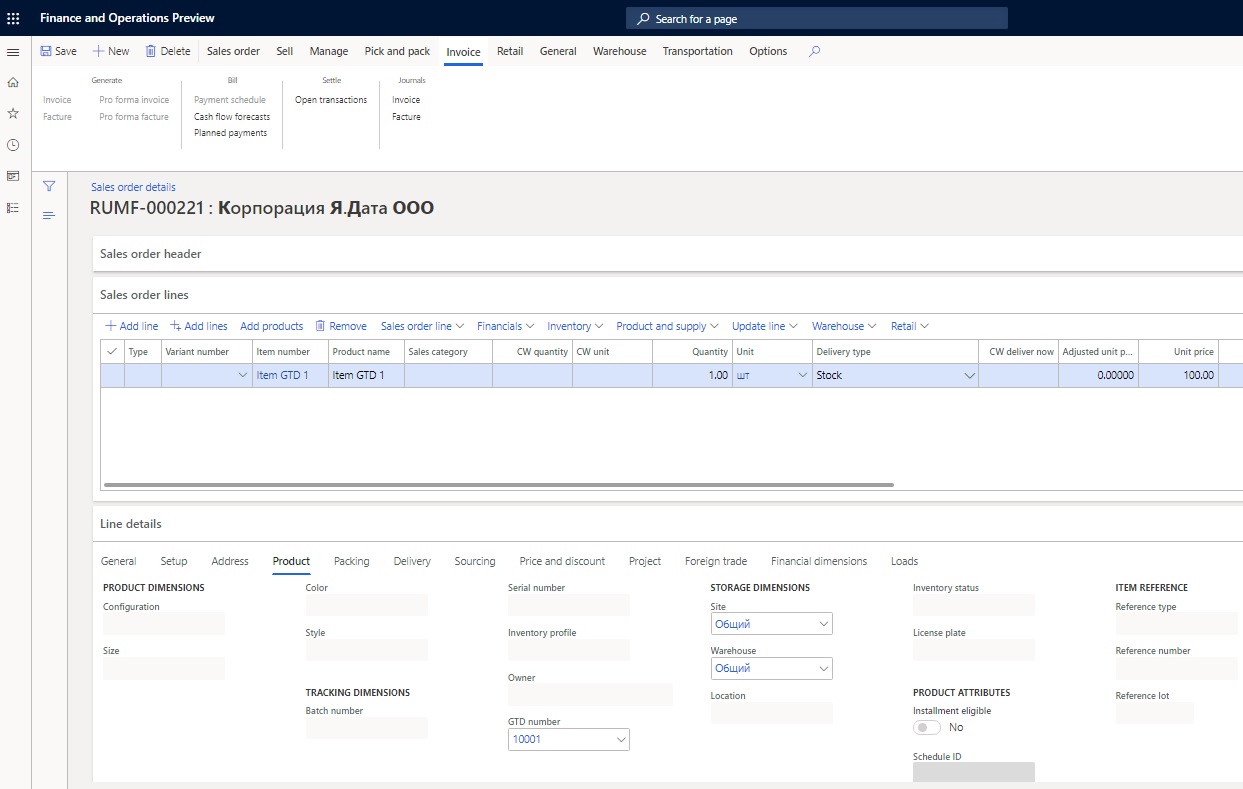Expand the Inventory menu
The width and height of the screenshot is (1243, 789).
[575, 326]
